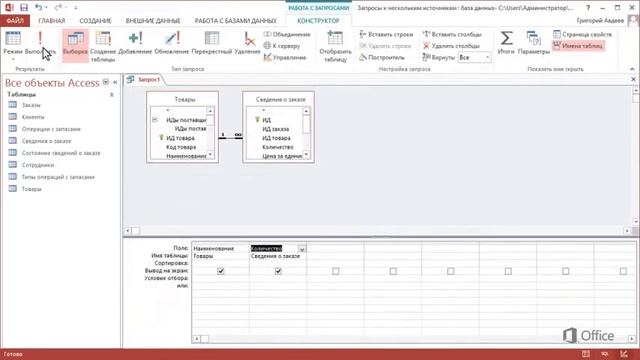
Task: Select Код товара field in Товары
Action: [x=181, y=147]
